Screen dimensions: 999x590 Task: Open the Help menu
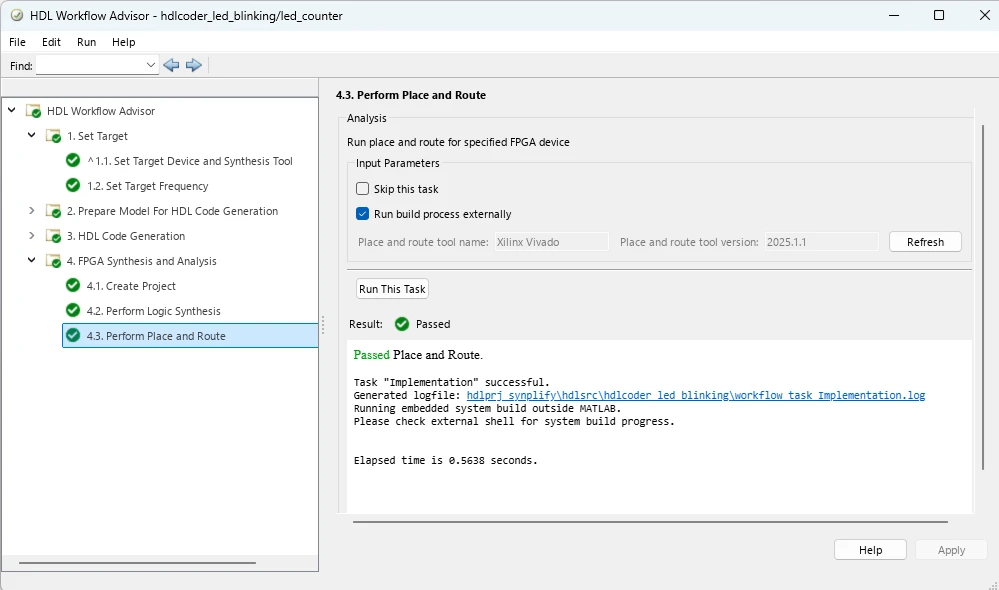pos(124,42)
